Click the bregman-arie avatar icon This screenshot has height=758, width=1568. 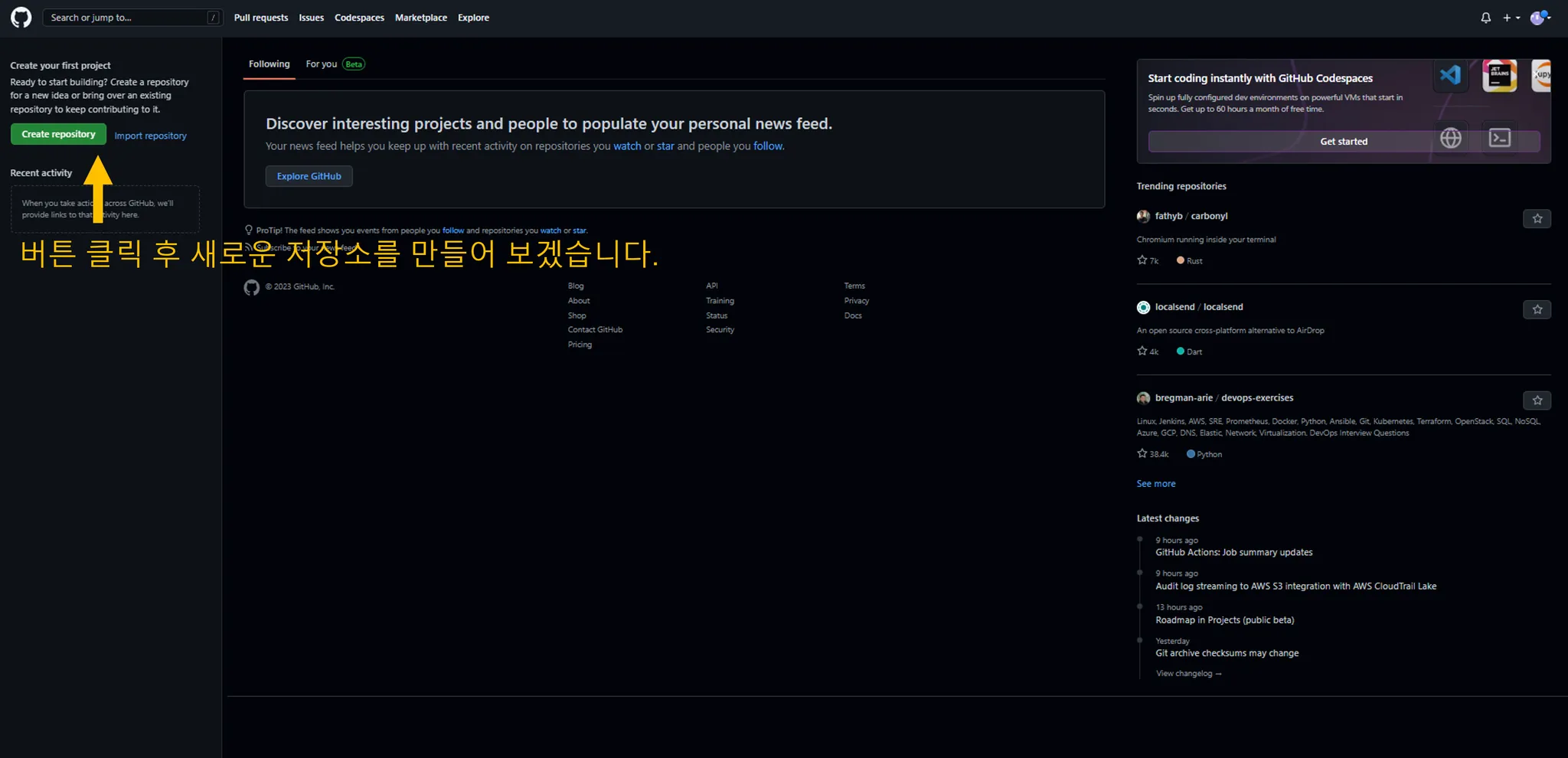(1143, 398)
